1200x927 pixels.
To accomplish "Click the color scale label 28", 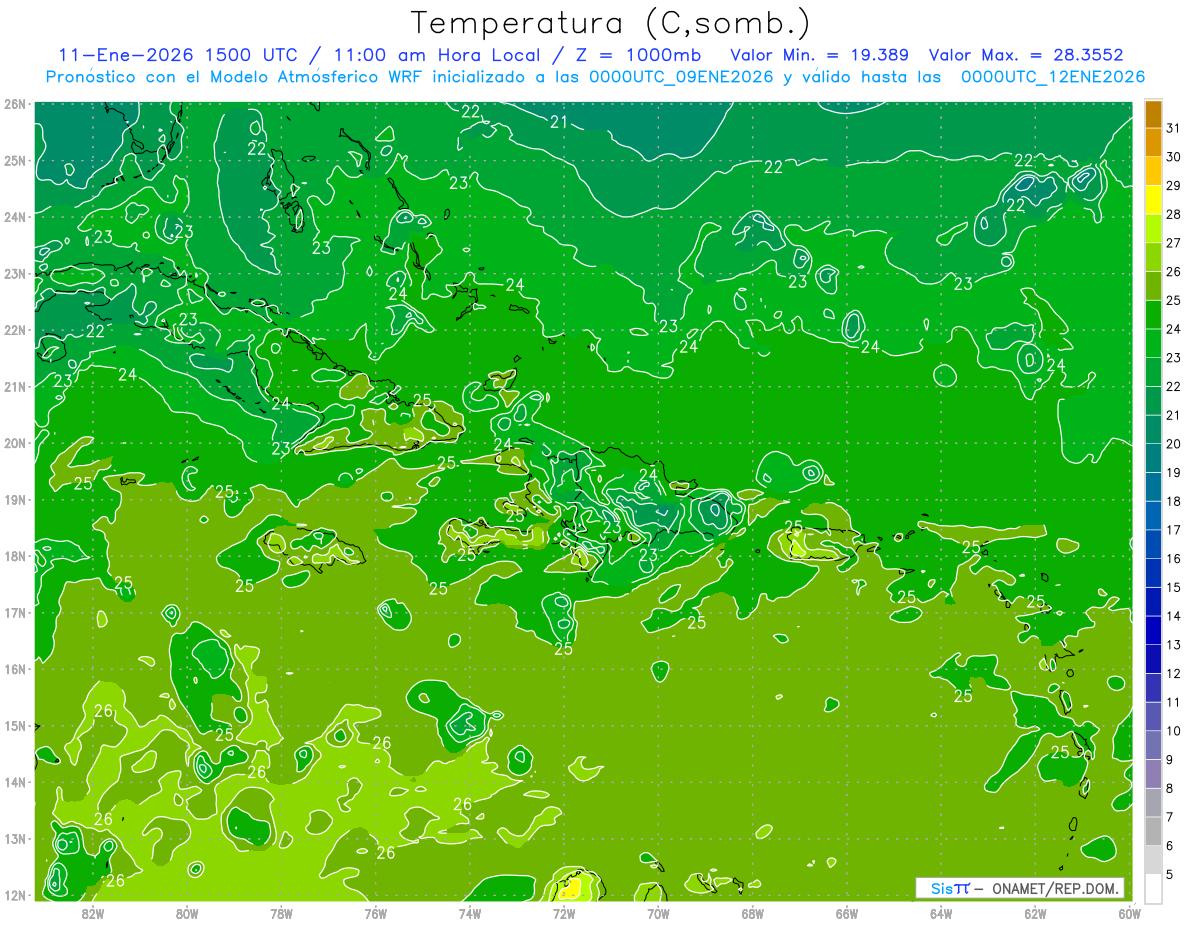I will [x=1174, y=215].
